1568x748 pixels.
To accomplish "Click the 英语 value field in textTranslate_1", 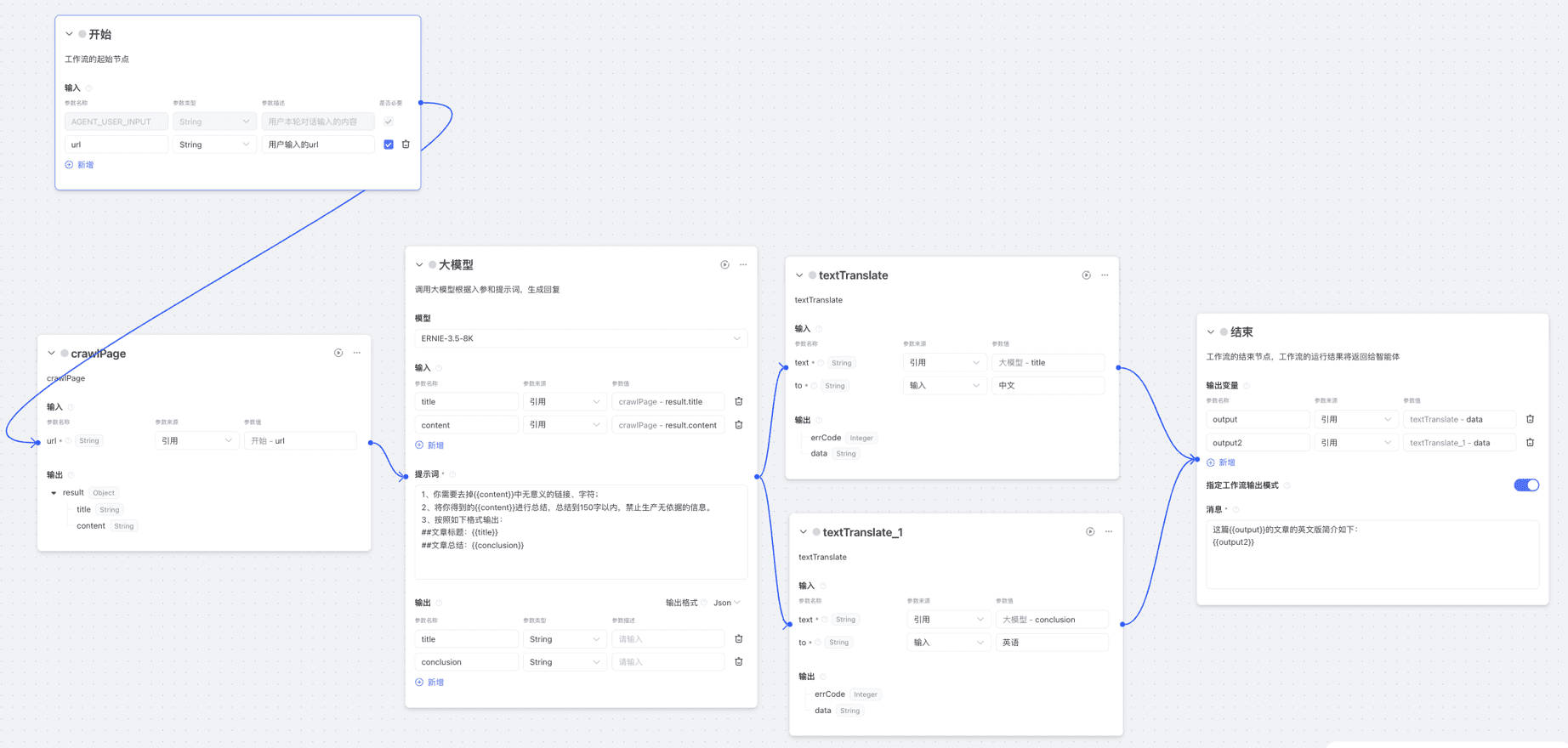I will 1052,643.
